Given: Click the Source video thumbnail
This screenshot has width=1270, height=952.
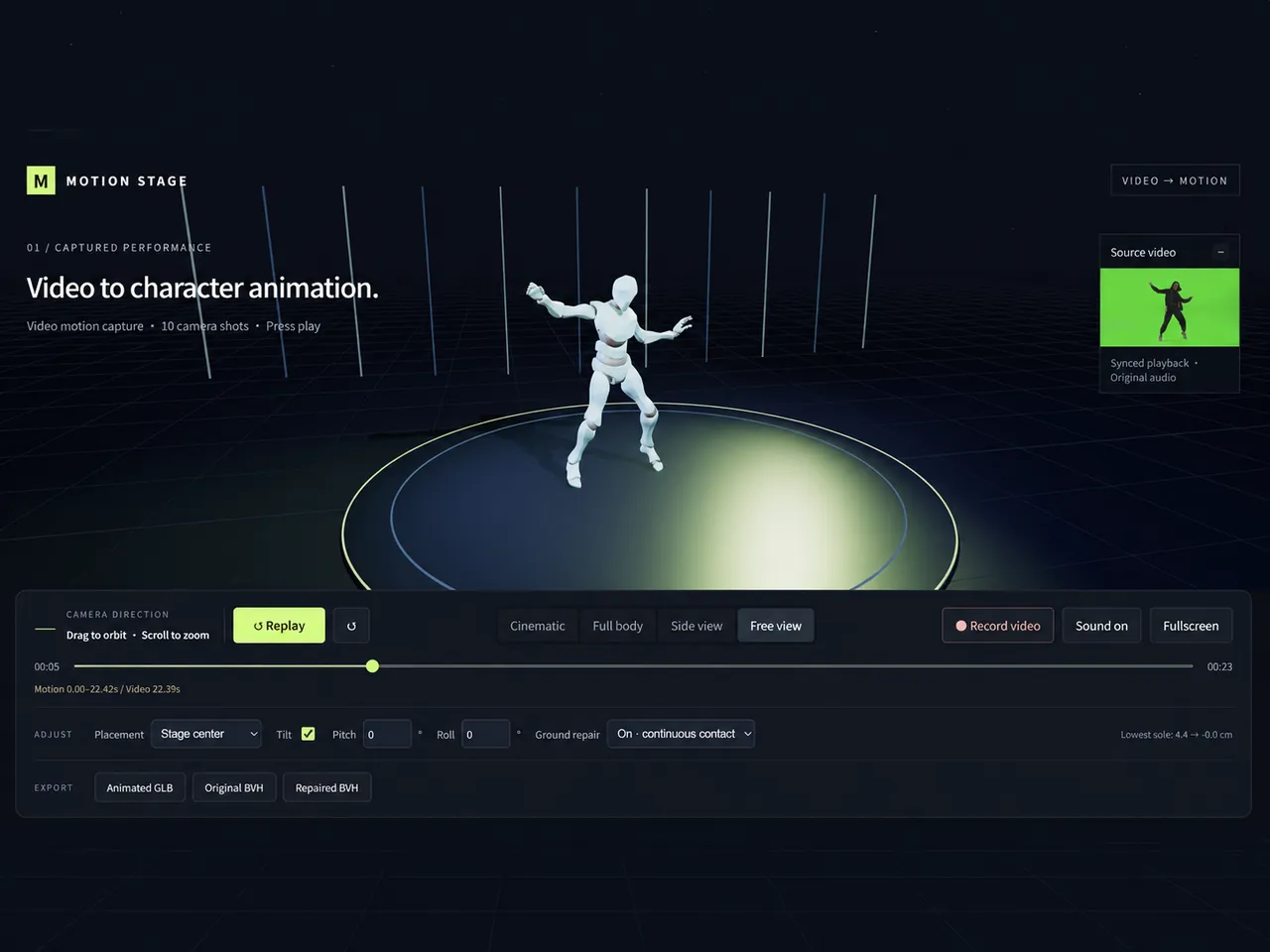Looking at the screenshot, I should (1170, 307).
